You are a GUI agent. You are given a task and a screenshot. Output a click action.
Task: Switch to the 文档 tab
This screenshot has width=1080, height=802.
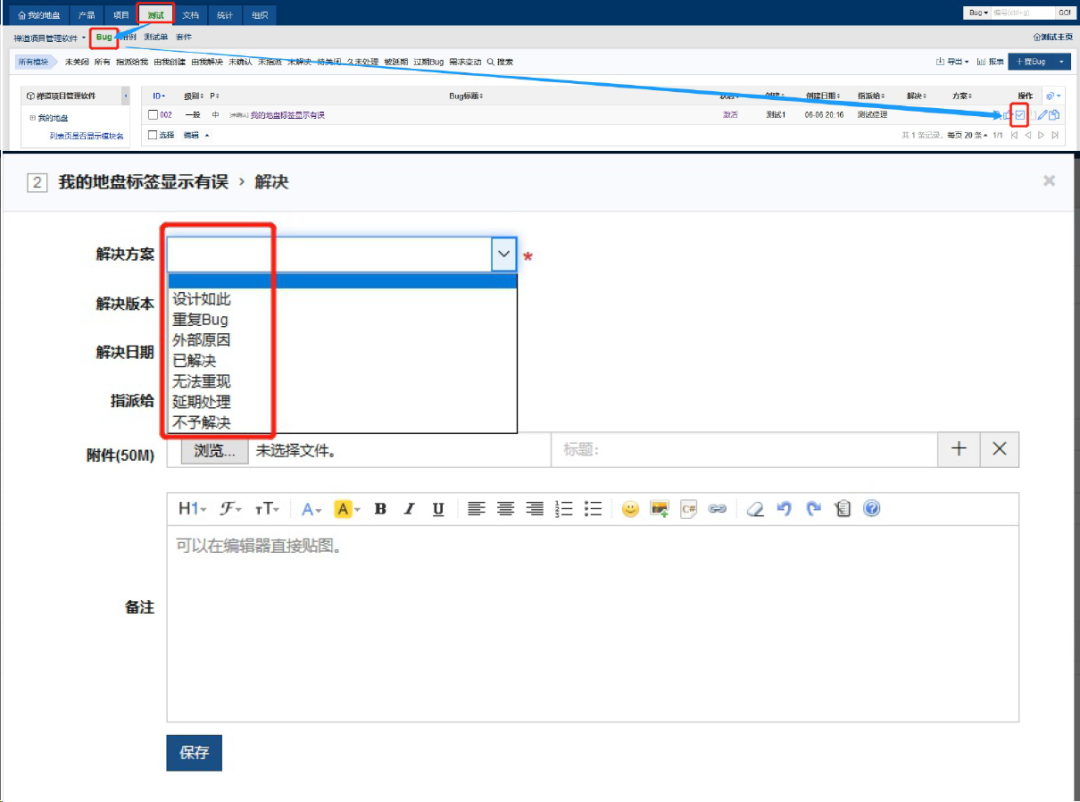click(191, 14)
